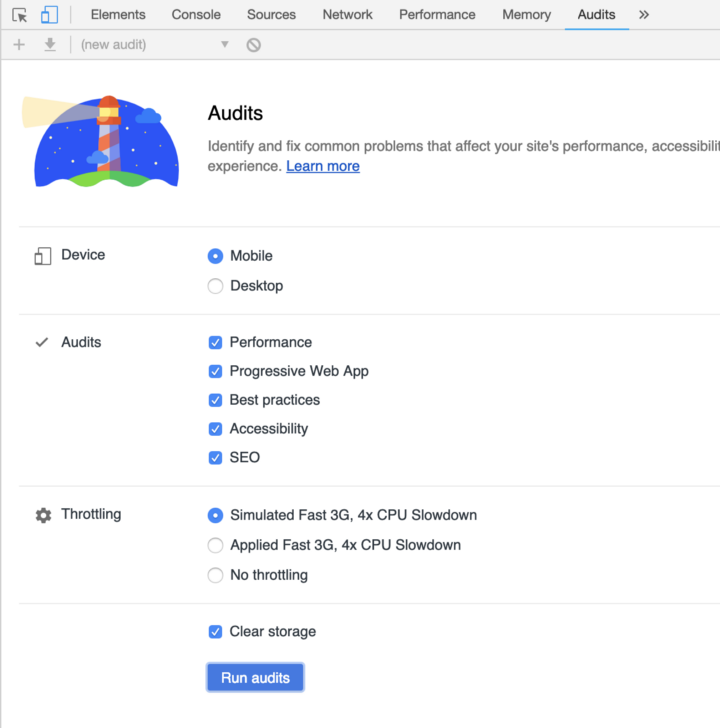
Task: Click the Run audits button
Action: (255, 678)
